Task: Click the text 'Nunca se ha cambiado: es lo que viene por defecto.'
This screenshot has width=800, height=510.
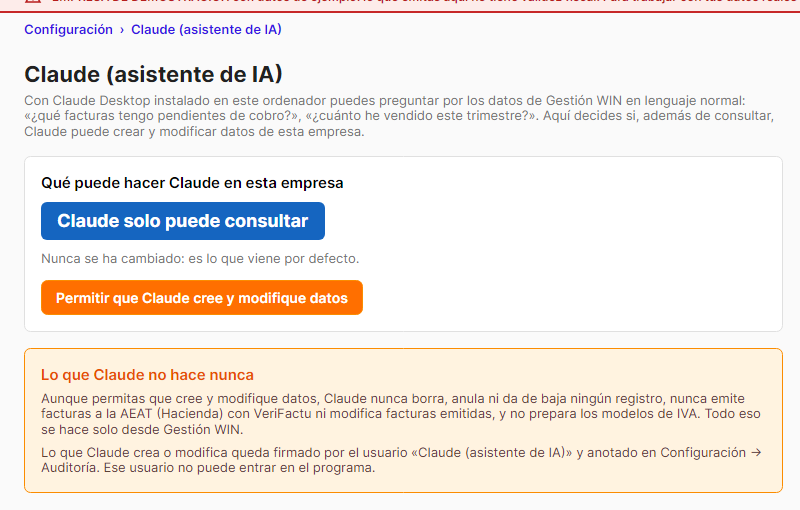Action: pos(200,259)
